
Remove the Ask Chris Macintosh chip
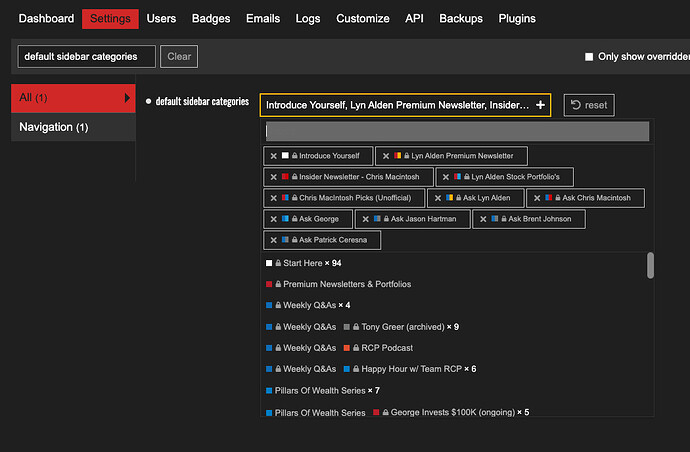click(537, 198)
